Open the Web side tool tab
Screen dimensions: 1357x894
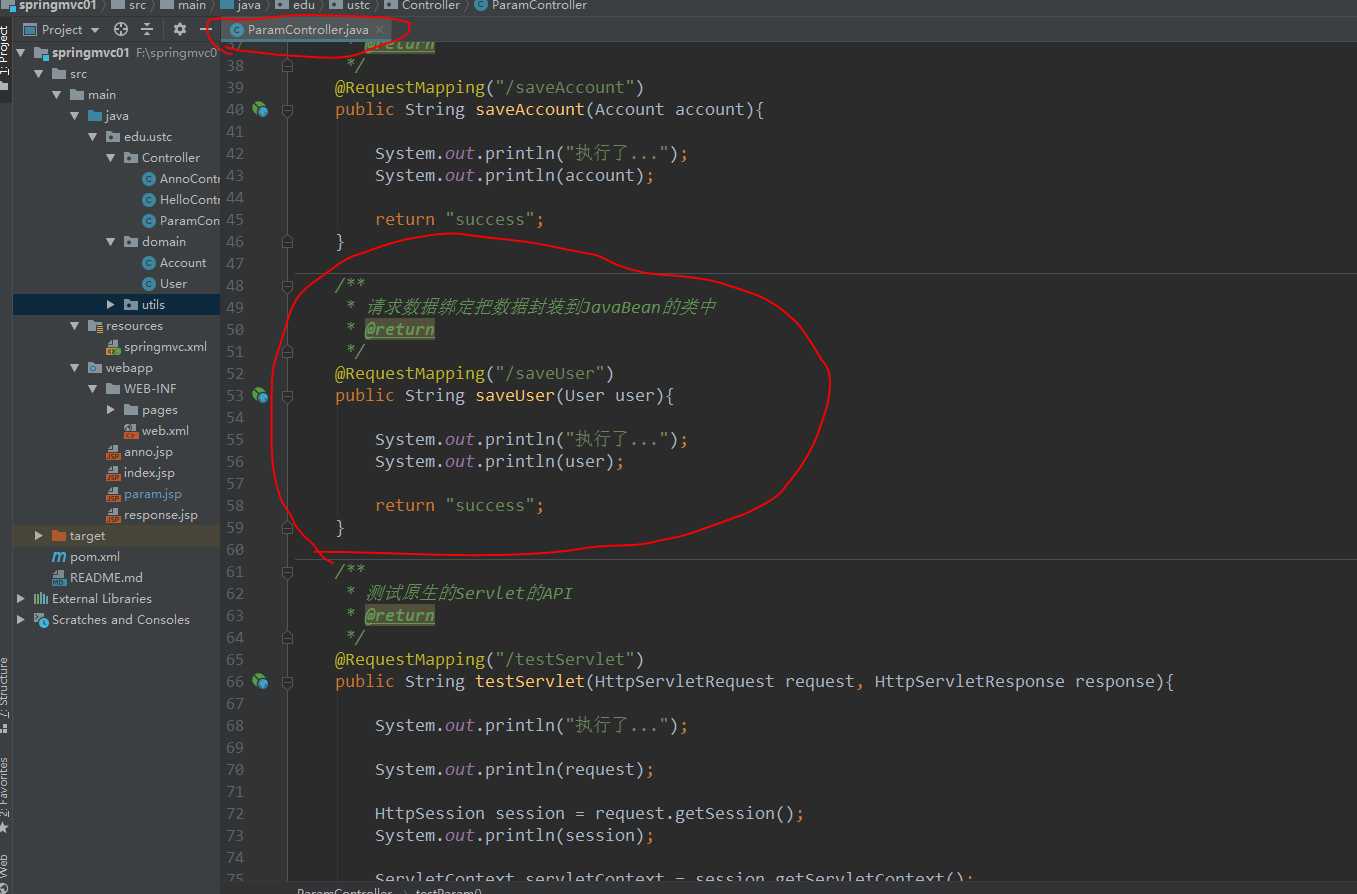[x=5, y=872]
